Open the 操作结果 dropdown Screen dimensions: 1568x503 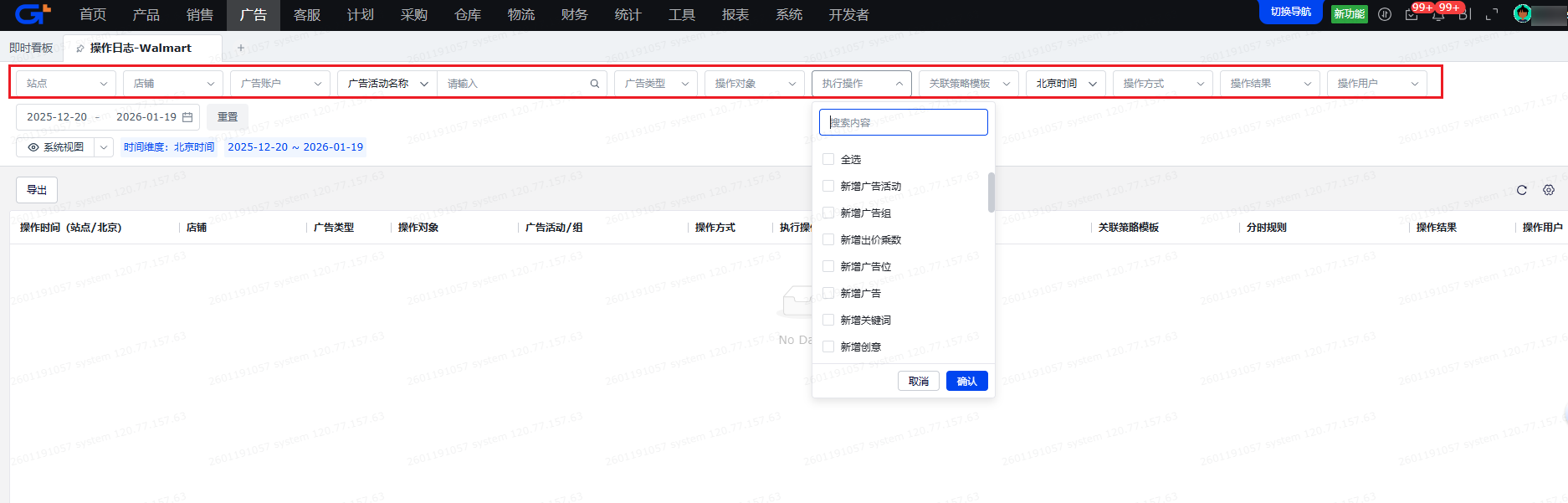[x=1270, y=84]
